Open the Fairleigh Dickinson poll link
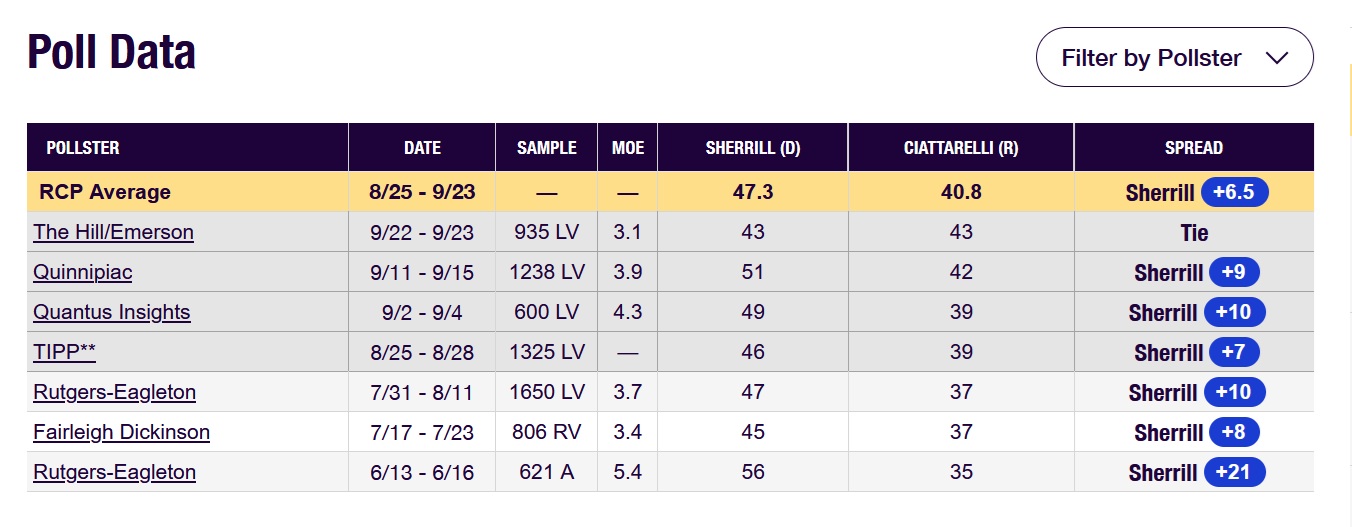This screenshot has width=1352, height=527. pyautogui.click(x=121, y=432)
